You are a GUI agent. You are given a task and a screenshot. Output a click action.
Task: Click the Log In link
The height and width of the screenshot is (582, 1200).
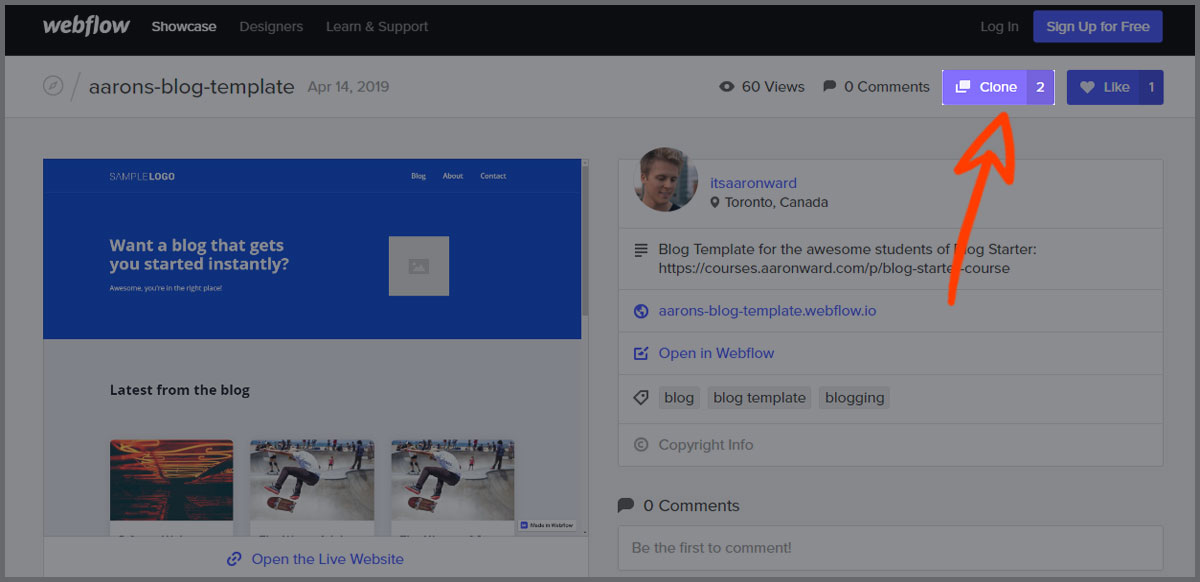tap(999, 27)
